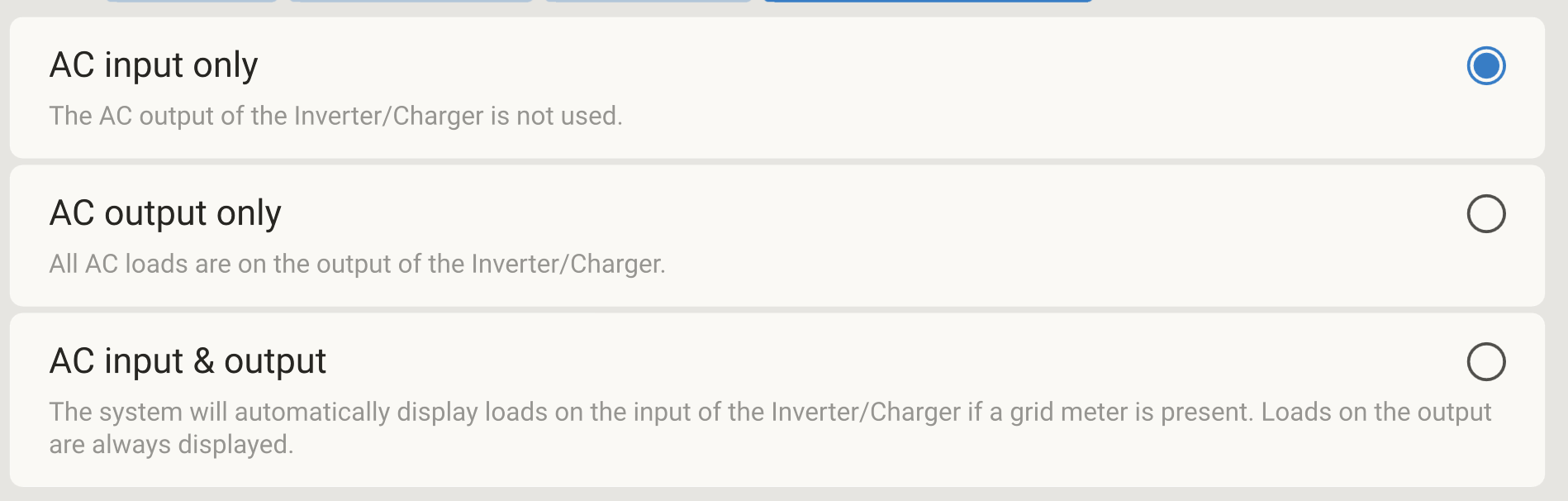Screen dimensions: 1568x501
Task: Select the 'AC input & output' radio button
Action: pos(1485,362)
